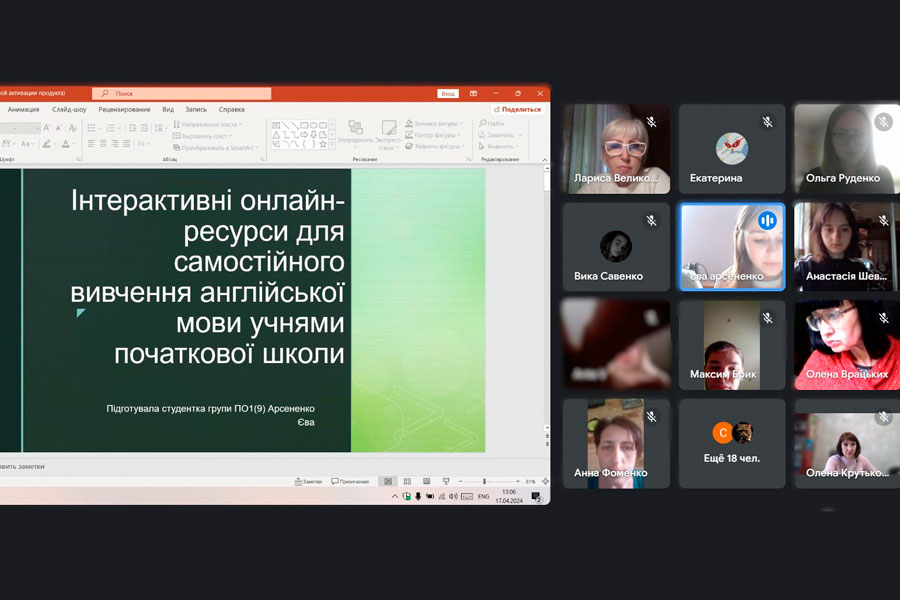Open the volume control in tray
The height and width of the screenshot is (600, 900).
(x=453, y=497)
